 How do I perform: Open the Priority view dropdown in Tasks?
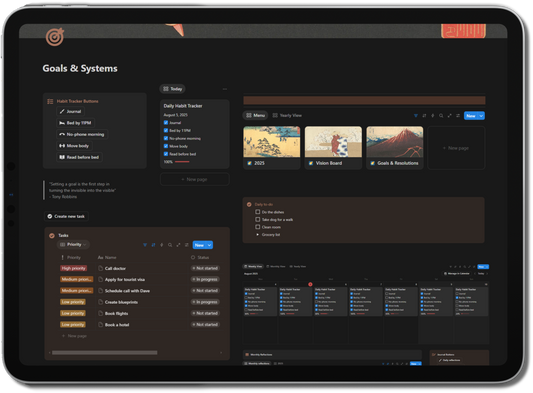tap(74, 244)
